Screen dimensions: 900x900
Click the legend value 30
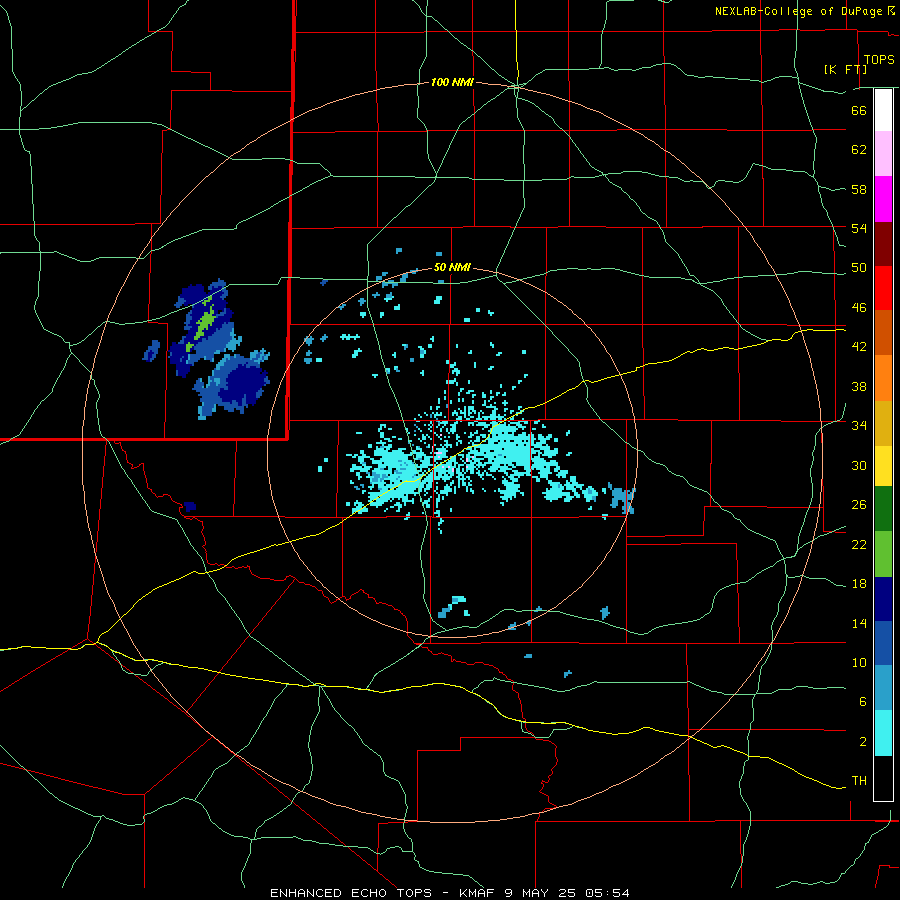click(x=859, y=465)
